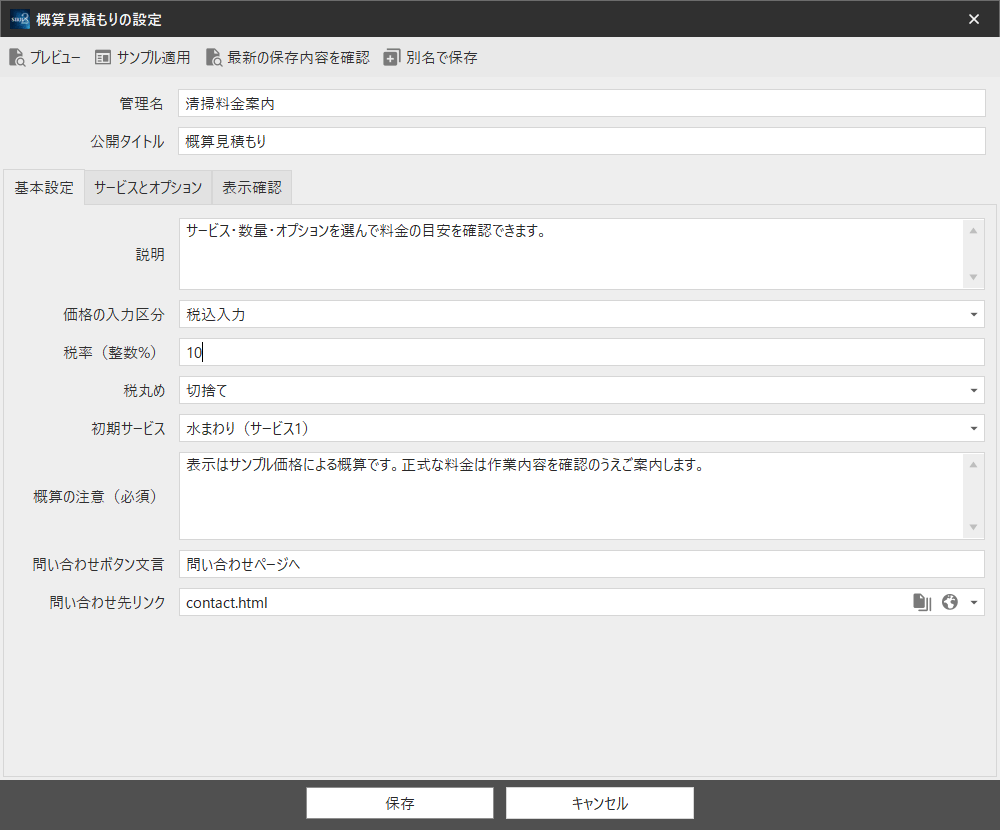Switch to the 基本設定 tab
Screen dimensions: 1000x830
click(x=44, y=188)
